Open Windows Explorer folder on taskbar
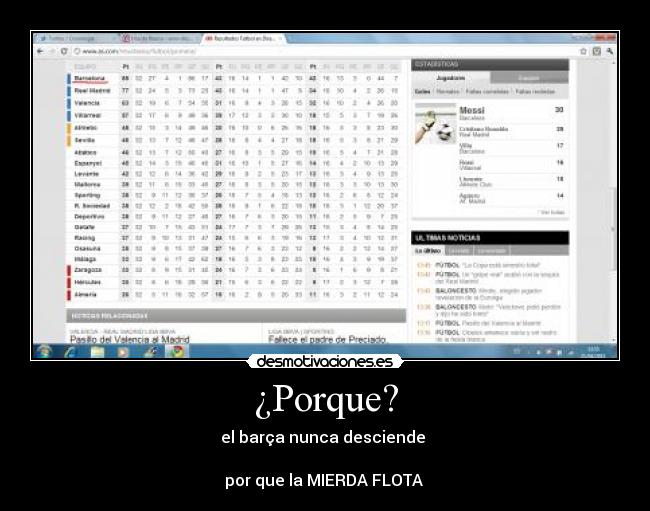Image resolution: width=650 pixels, height=511 pixels. coord(98,352)
